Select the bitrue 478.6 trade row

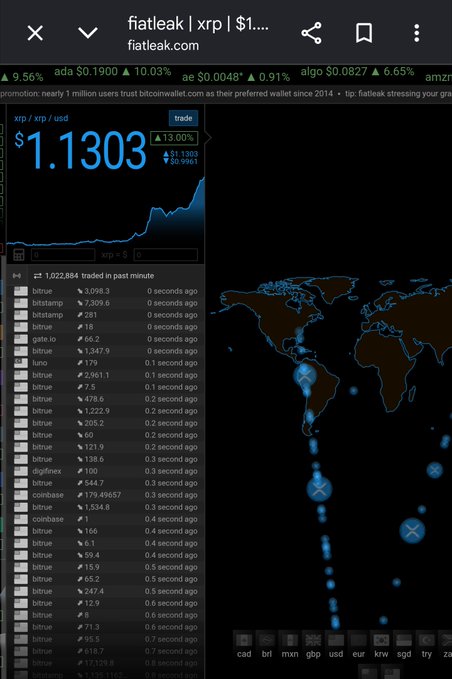pyautogui.click(x=106, y=399)
